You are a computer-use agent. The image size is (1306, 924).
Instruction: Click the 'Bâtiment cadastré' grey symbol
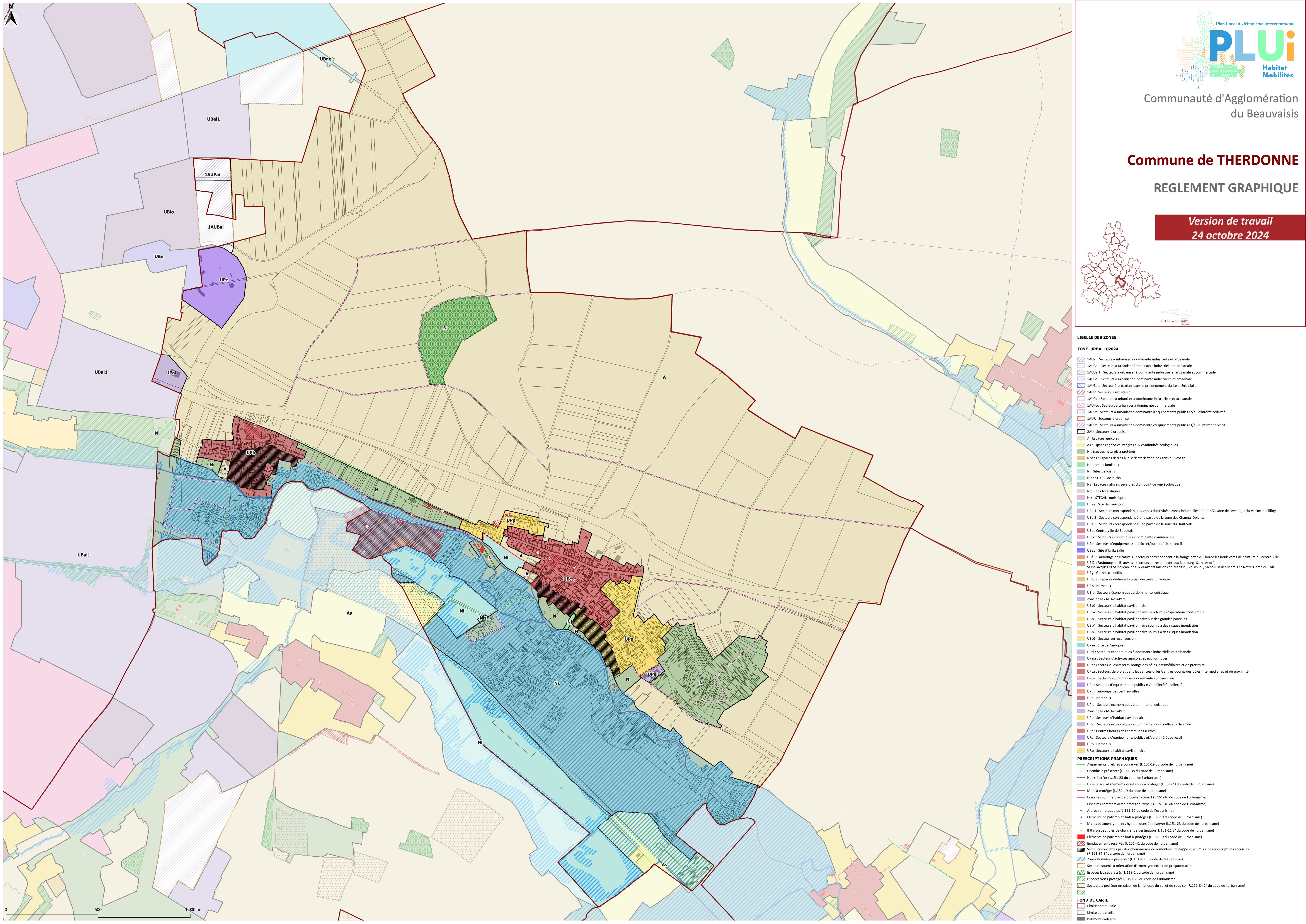coord(1081,919)
